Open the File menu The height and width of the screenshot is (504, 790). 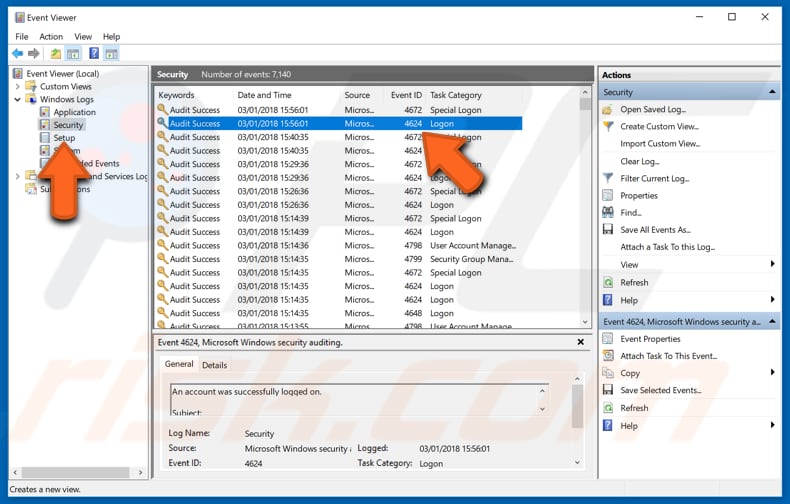(x=22, y=36)
